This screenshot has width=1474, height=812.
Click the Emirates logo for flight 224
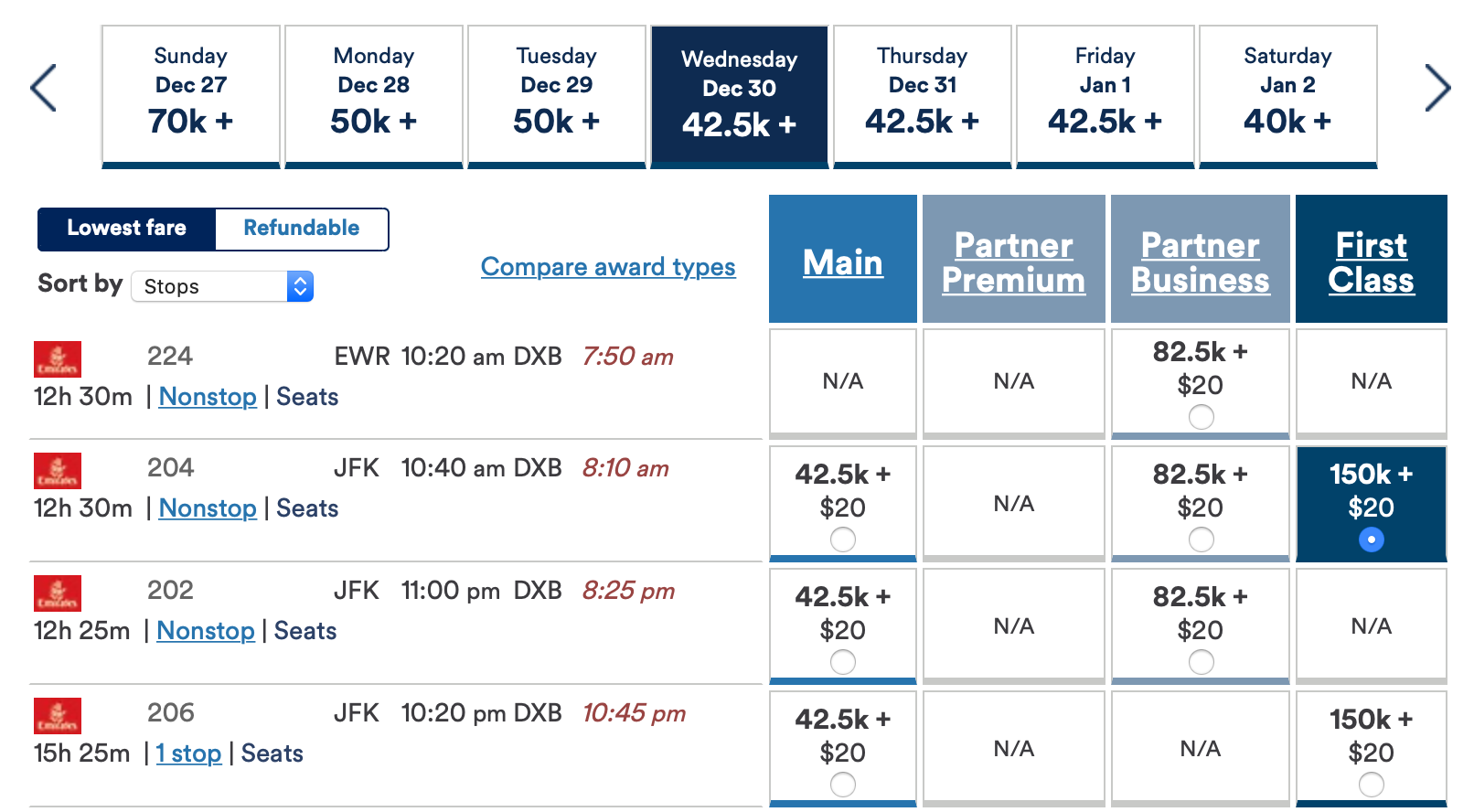click(x=57, y=359)
